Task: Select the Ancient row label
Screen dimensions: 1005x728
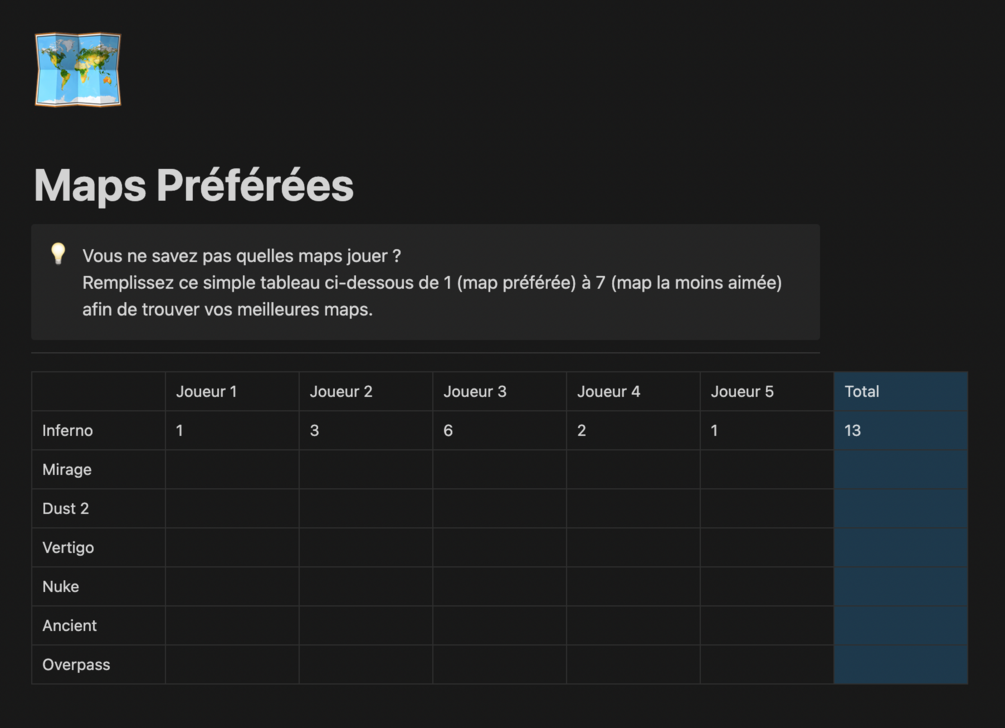Action: (99, 626)
